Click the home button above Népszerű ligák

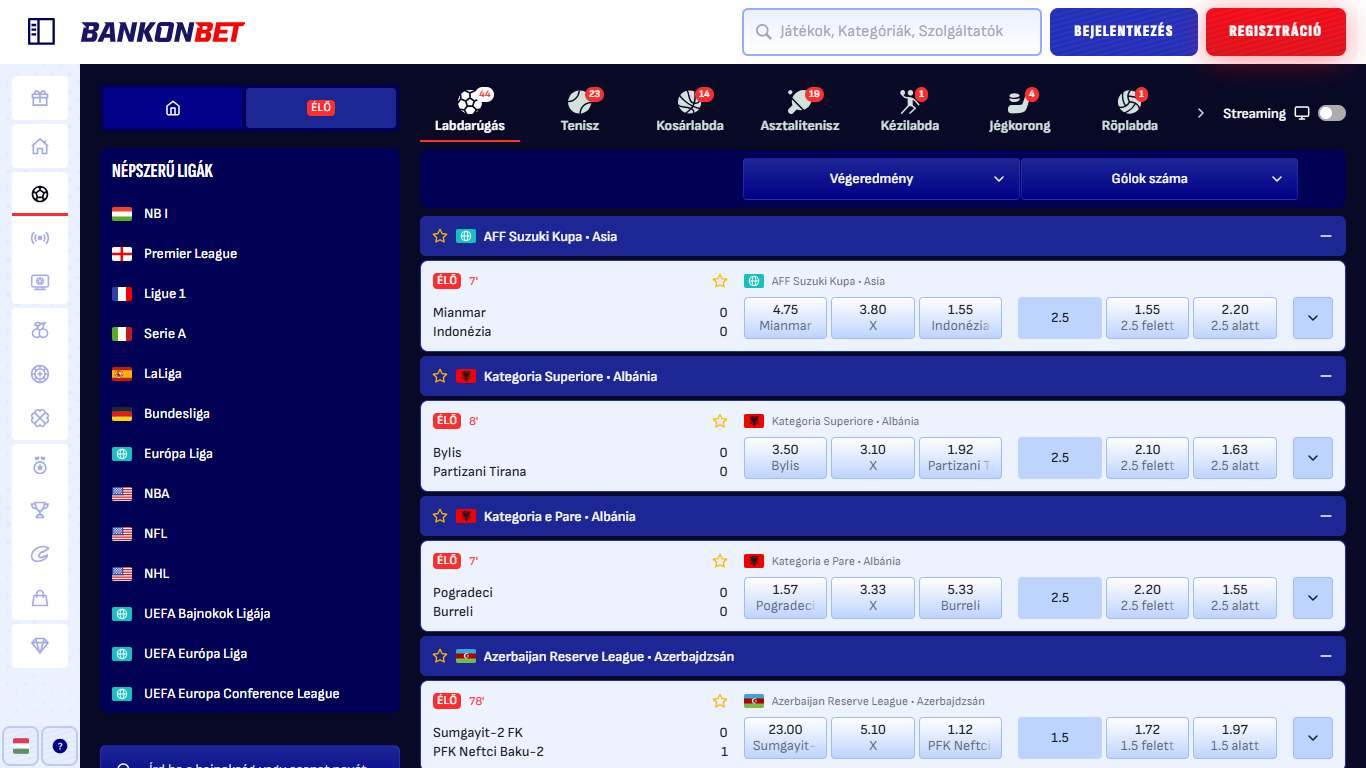click(173, 108)
